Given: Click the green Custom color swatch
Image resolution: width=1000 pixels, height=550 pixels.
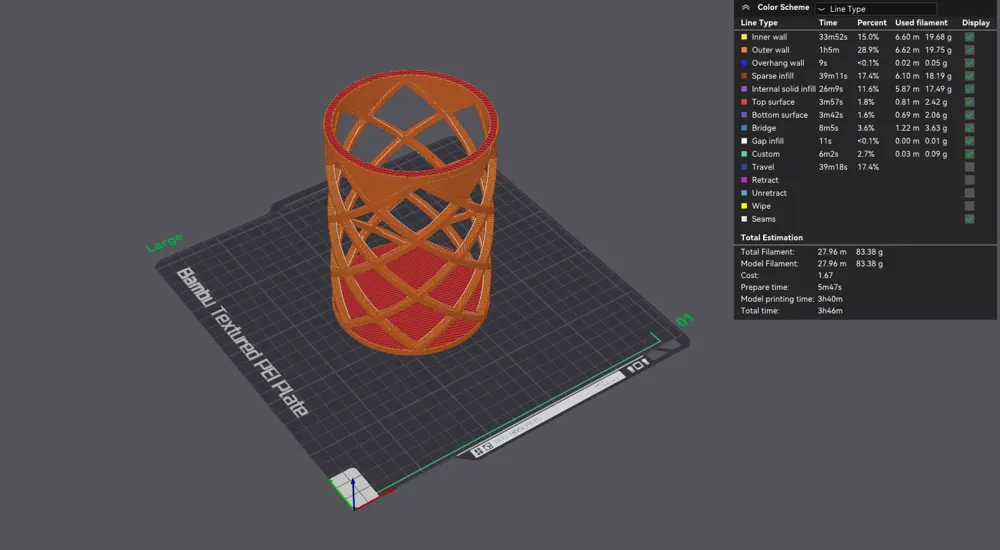Looking at the screenshot, I should (x=744, y=154).
